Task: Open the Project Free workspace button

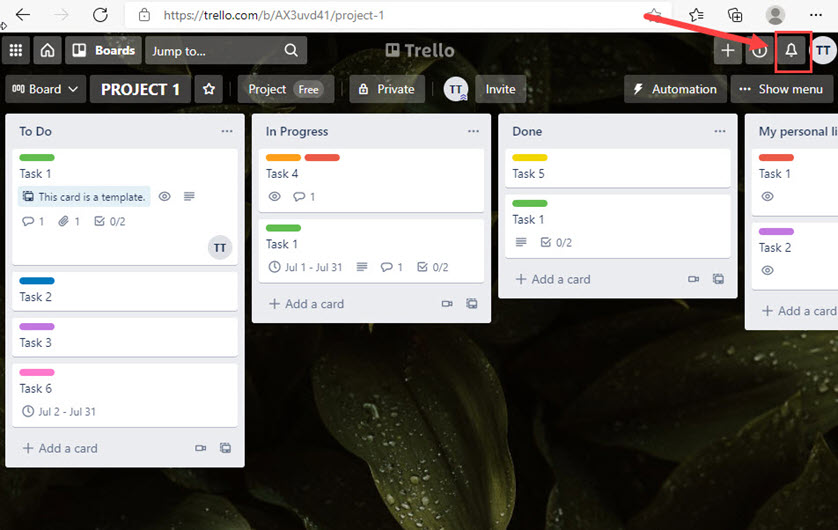Action: coord(285,89)
